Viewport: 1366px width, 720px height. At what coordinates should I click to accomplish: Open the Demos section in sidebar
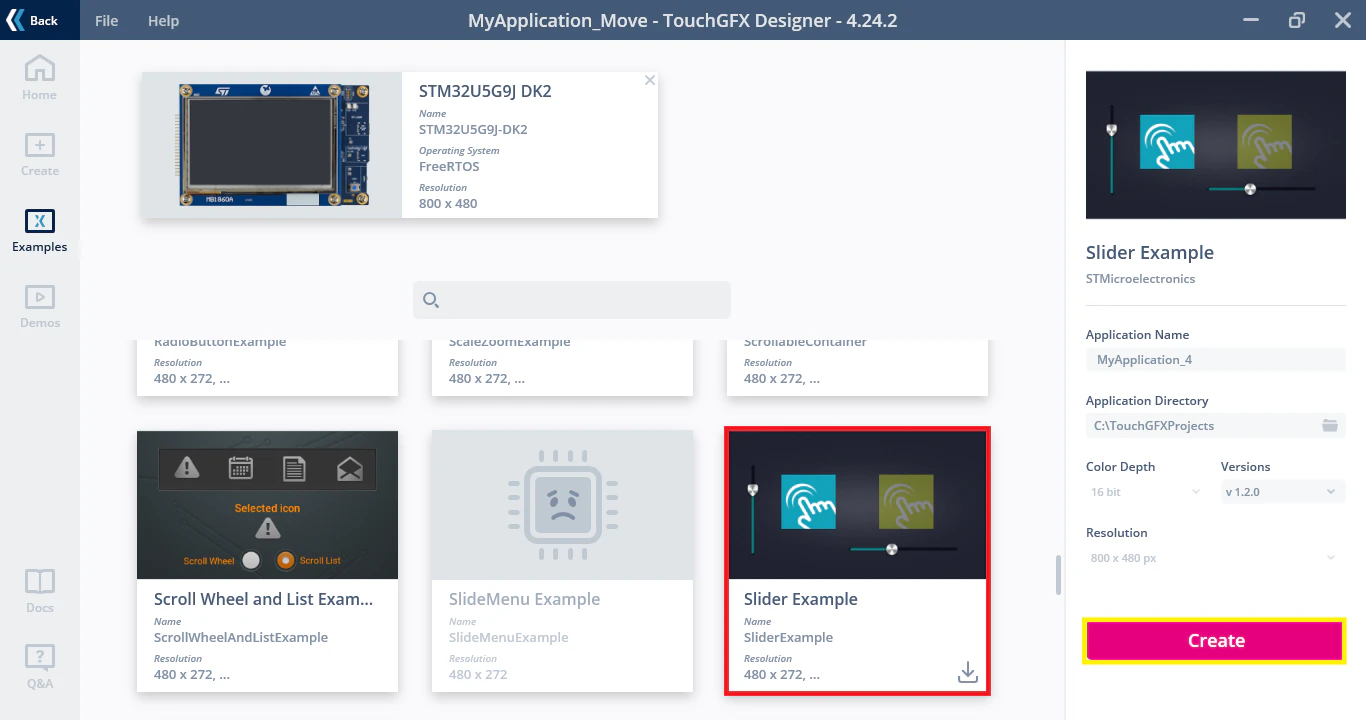click(x=40, y=307)
